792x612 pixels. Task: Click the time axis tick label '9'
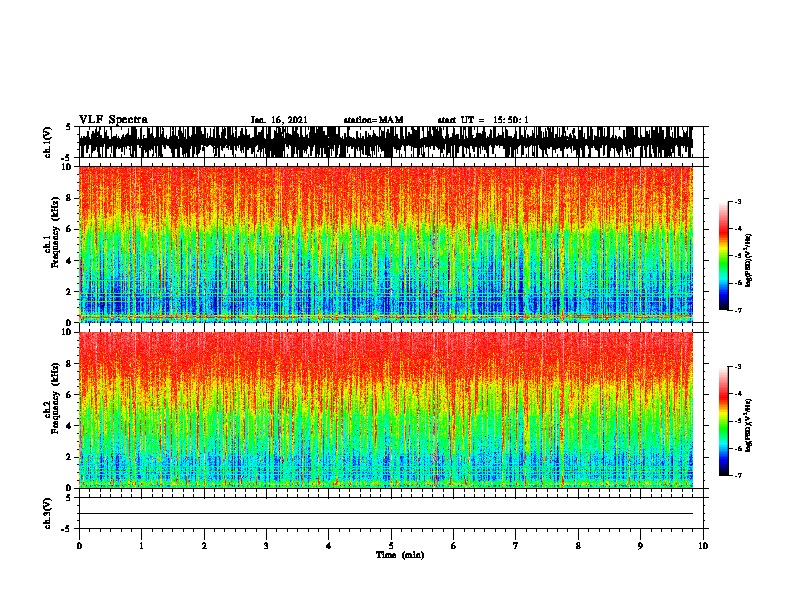(x=640, y=546)
